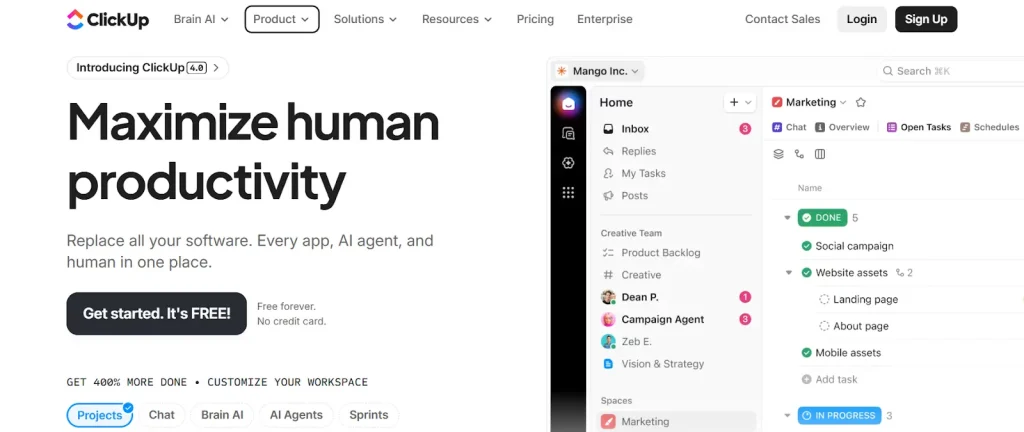Toggle the Website assets completed checkmark
Image resolution: width=1024 pixels, height=432 pixels.
(807, 273)
